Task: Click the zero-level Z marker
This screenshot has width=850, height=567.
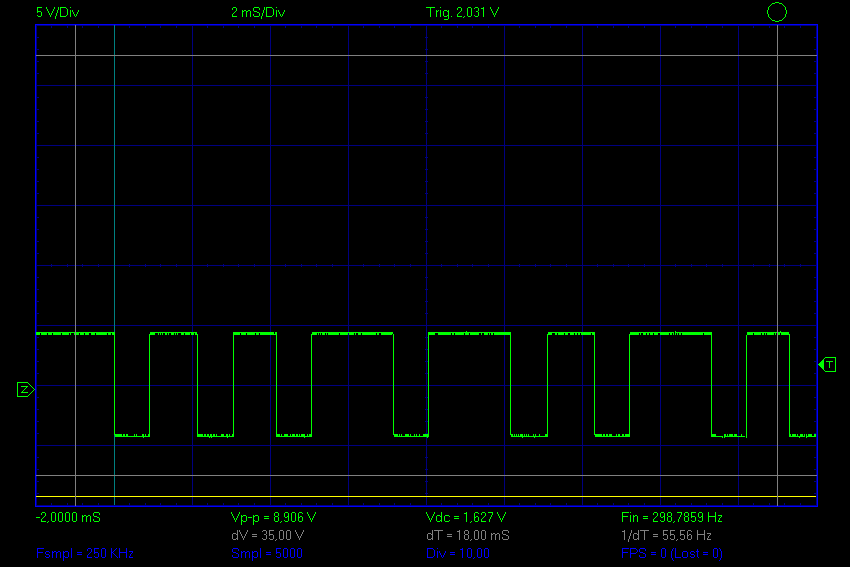Action: [25, 389]
